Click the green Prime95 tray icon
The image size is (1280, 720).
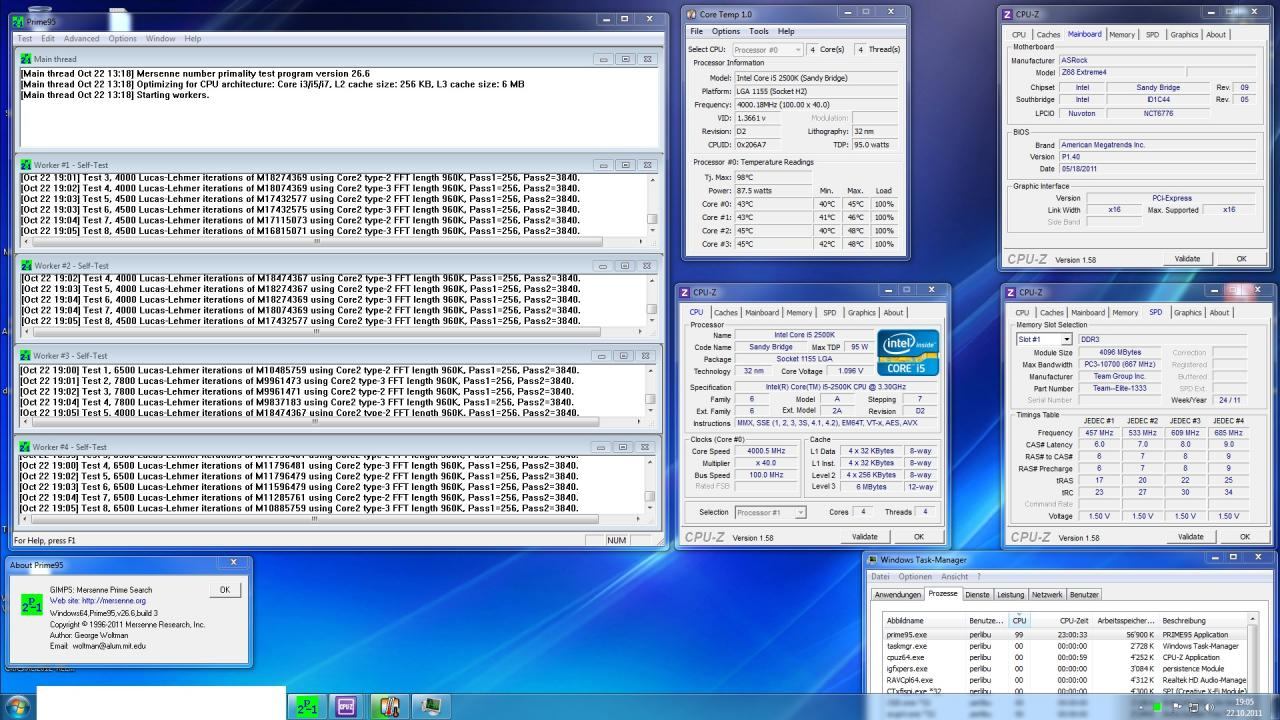(x=1157, y=707)
